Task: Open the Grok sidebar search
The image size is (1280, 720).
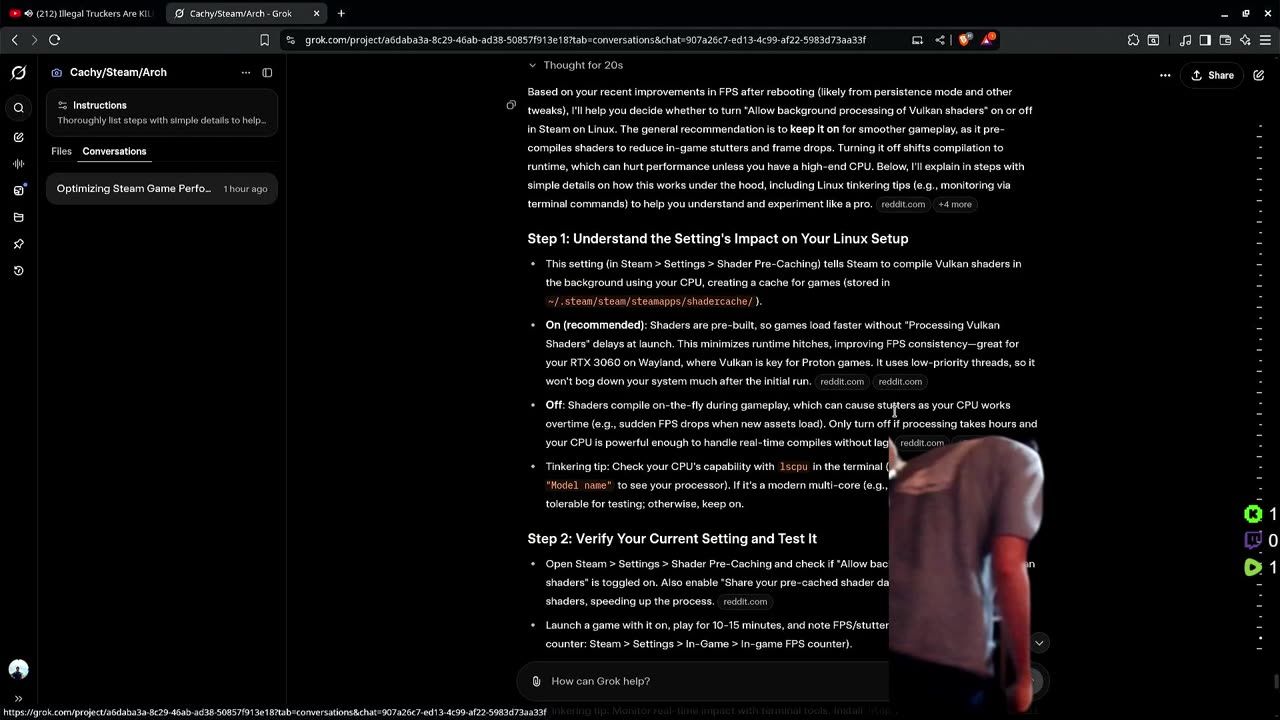Action: click(18, 108)
